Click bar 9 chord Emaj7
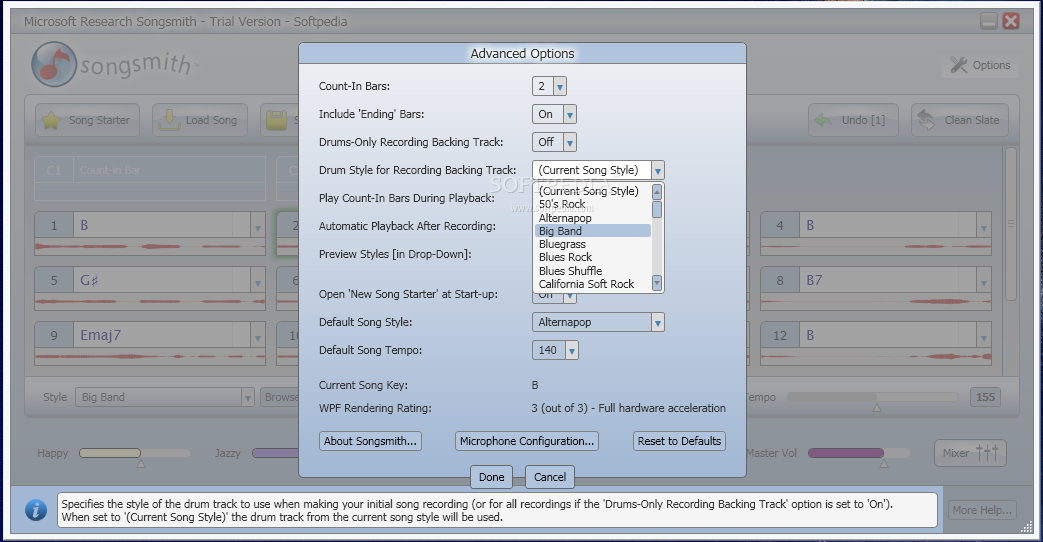This screenshot has width=1043, height=542. tap(100, 335)
